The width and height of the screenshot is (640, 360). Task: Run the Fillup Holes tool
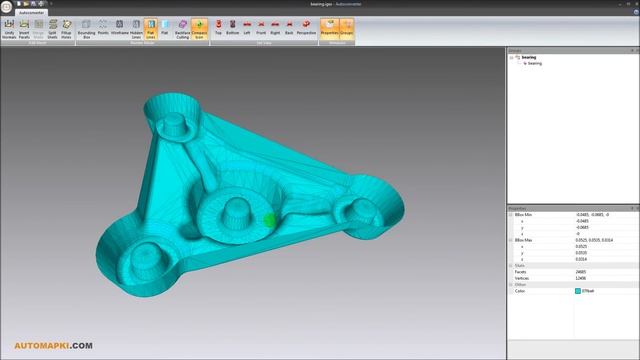pos(67,29)
